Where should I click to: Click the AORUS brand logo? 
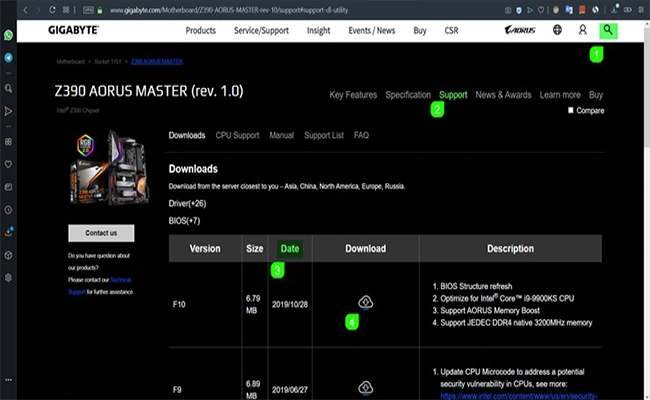click(x=520, y=30)
